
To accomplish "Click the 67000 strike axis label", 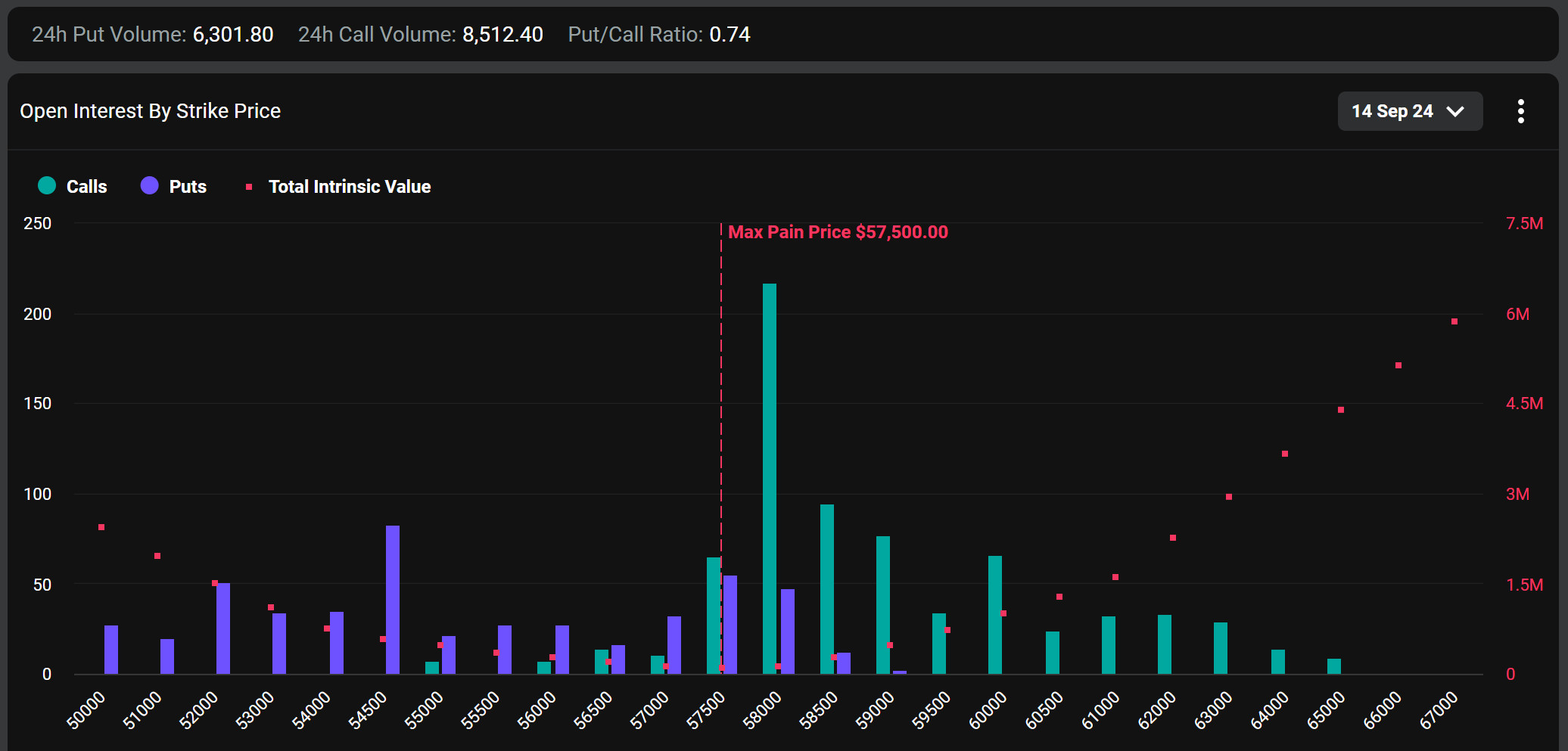I will 1438,711.
